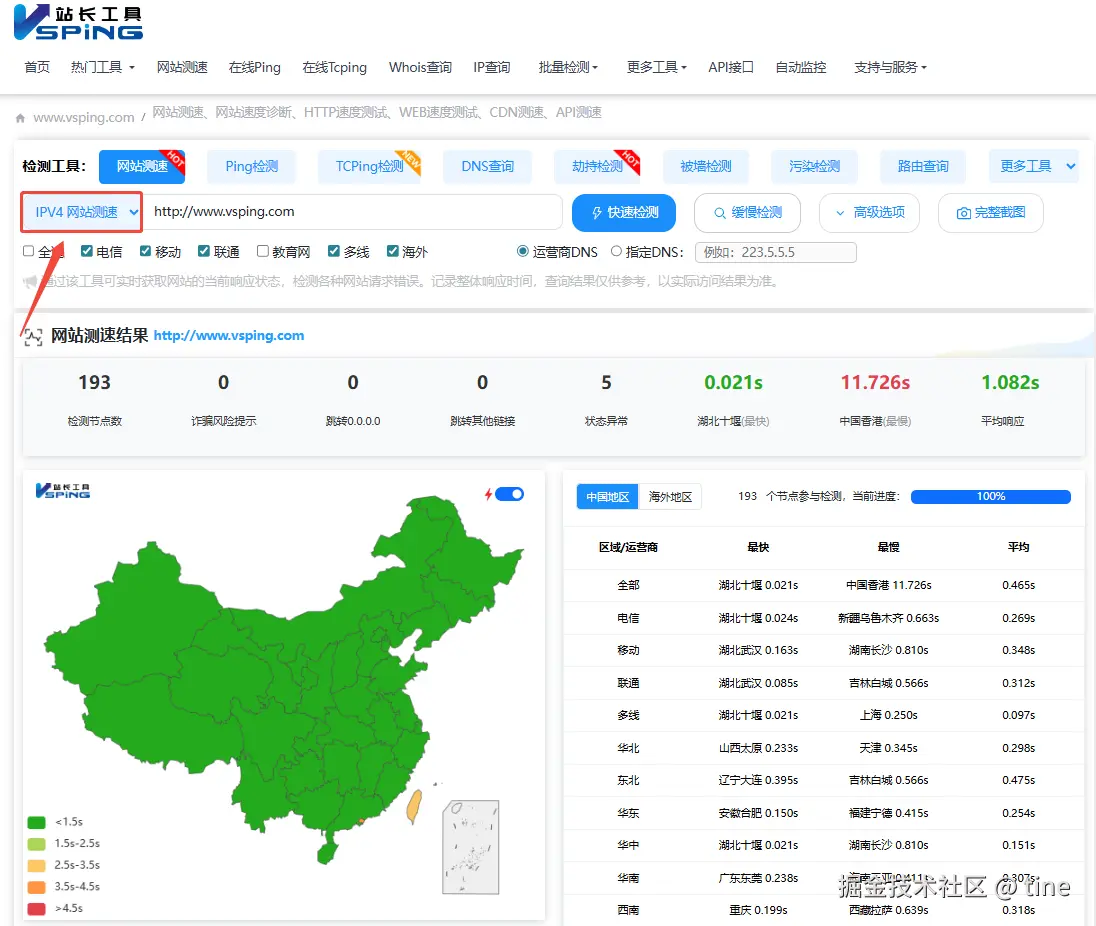
Task: Switch to the 海外地区 results tab
Action: point(670,497)
